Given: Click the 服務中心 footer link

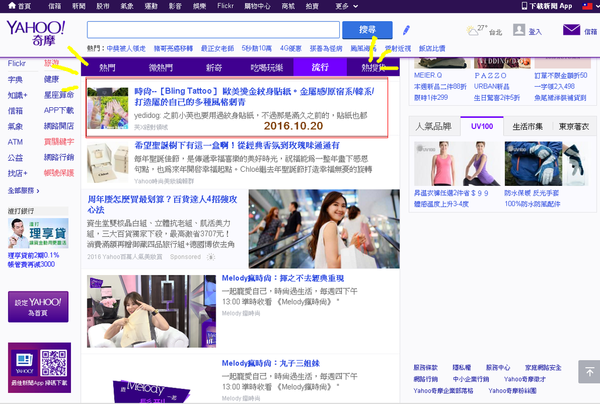Looking at the screenshot, I should pyautogui.click(x=498, y=368).
